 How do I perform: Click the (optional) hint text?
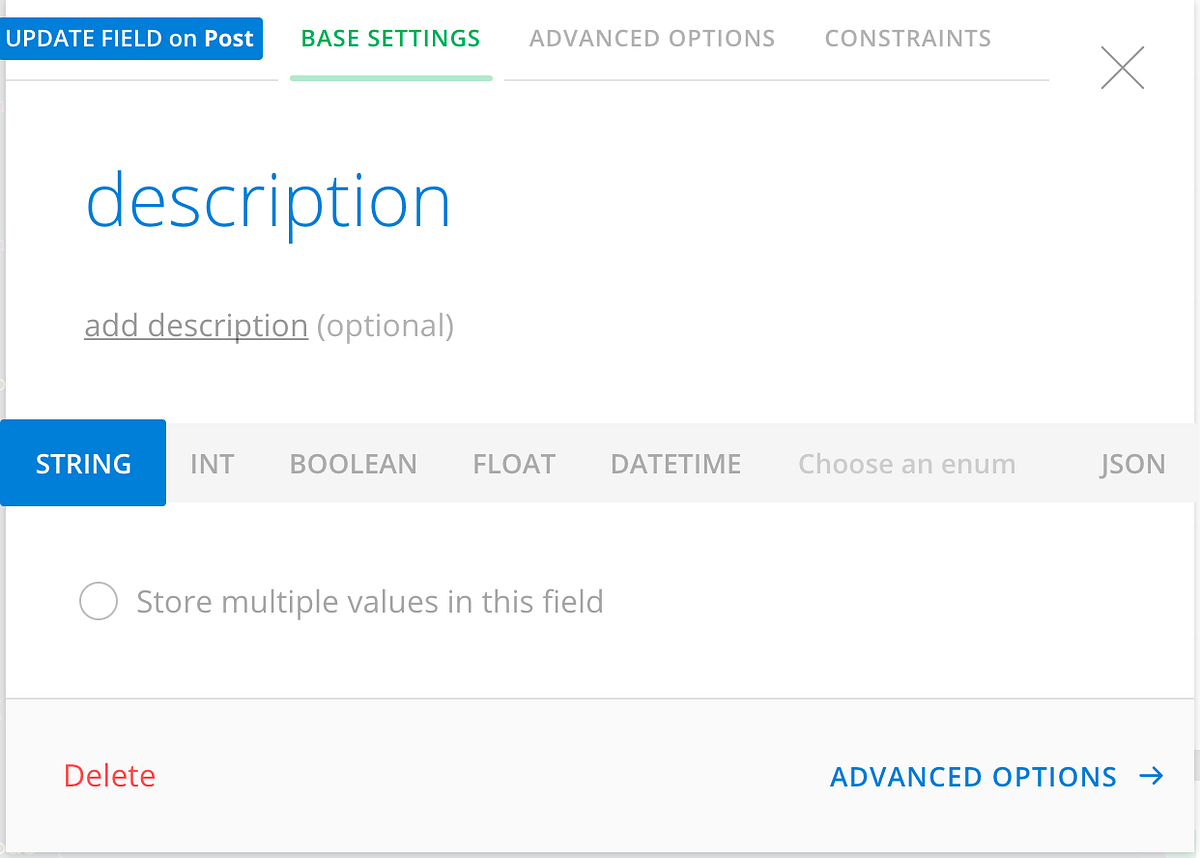385,326
